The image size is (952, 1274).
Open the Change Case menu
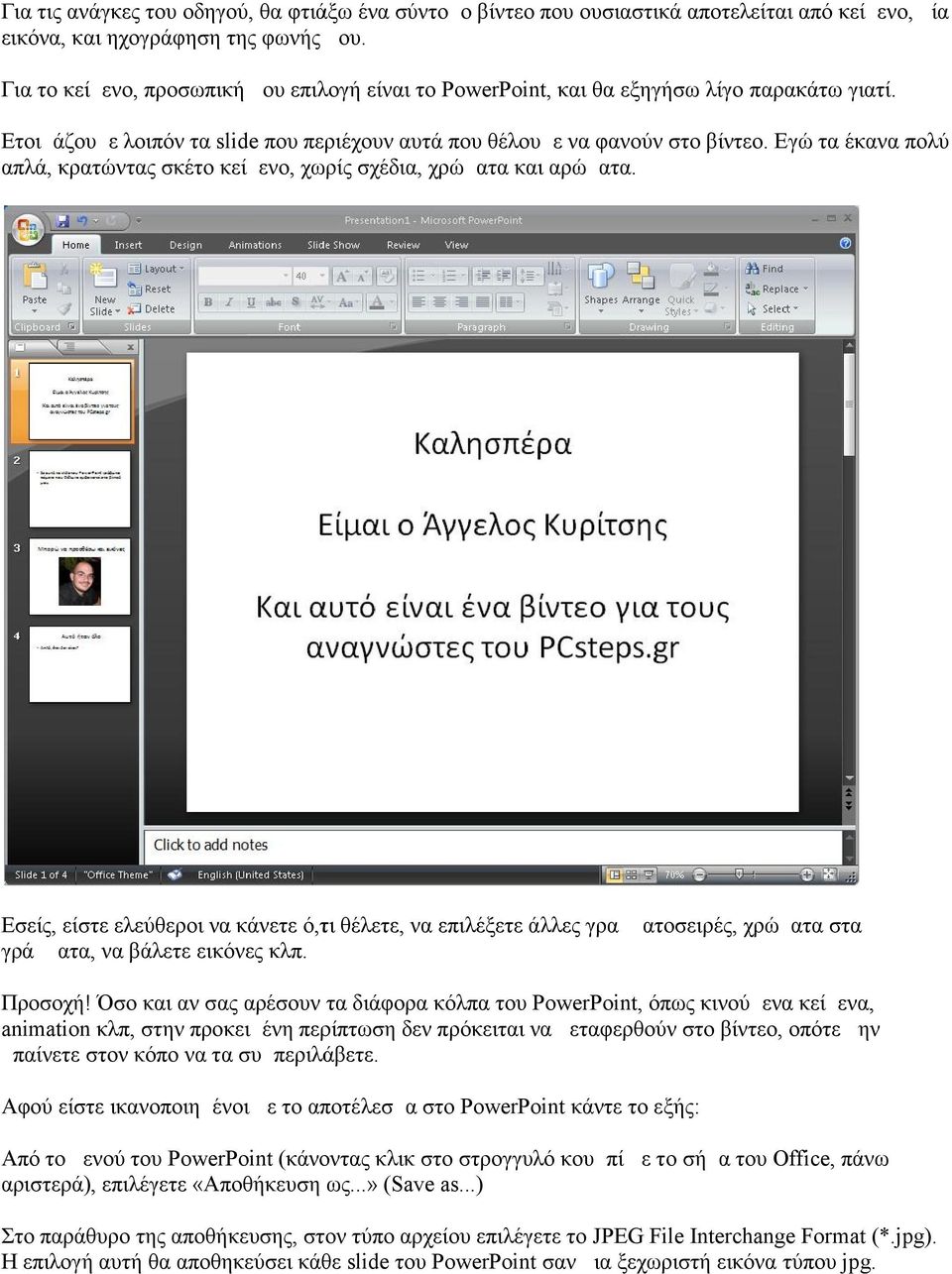(x=346, y=302)
